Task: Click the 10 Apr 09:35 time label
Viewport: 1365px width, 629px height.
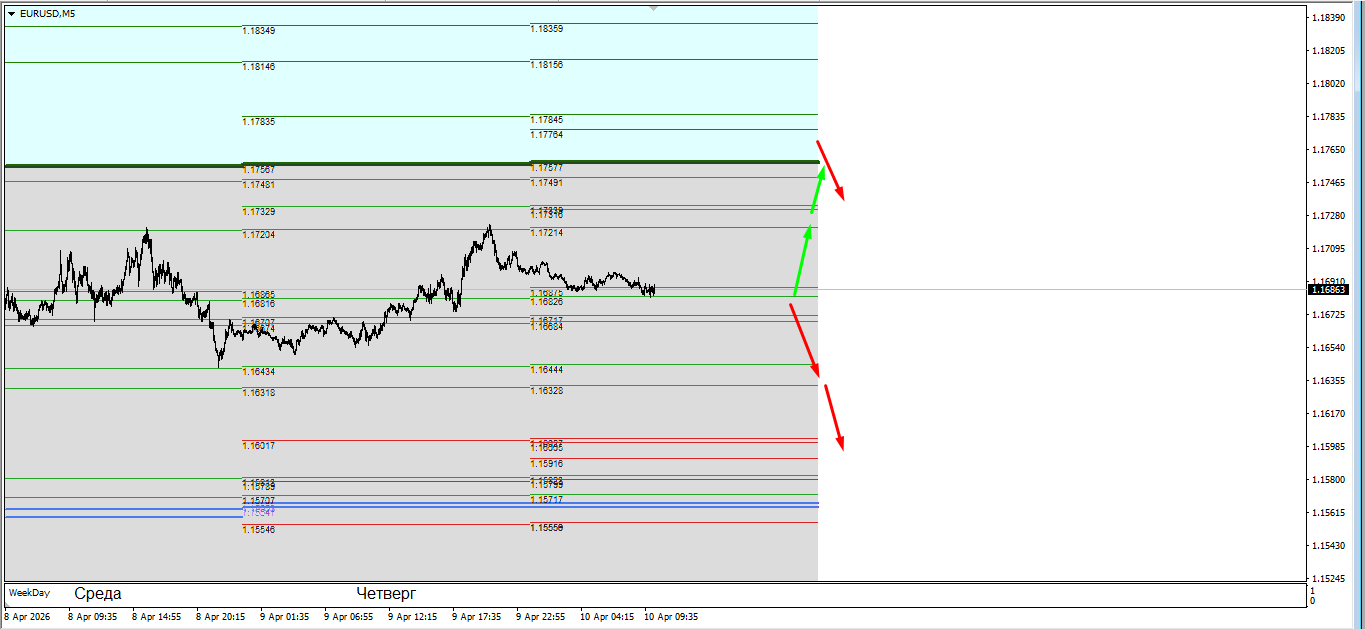Action: tap(670, 617)
